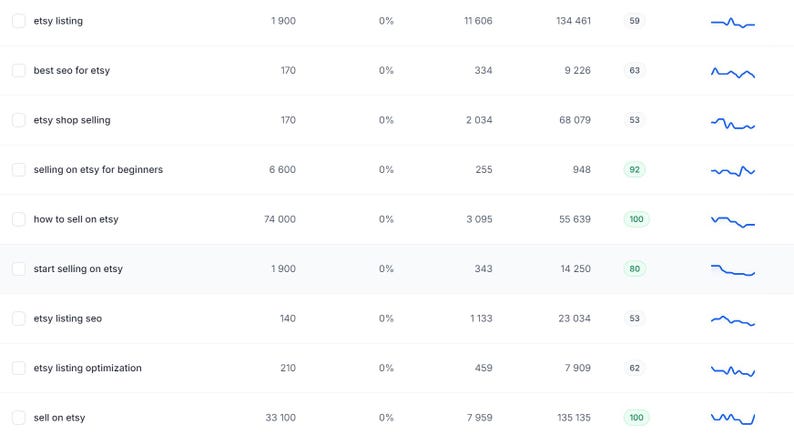Check the box for 'etsy listing'
Image resolution: width=794 pixels, height=435 pixels.
19,21
